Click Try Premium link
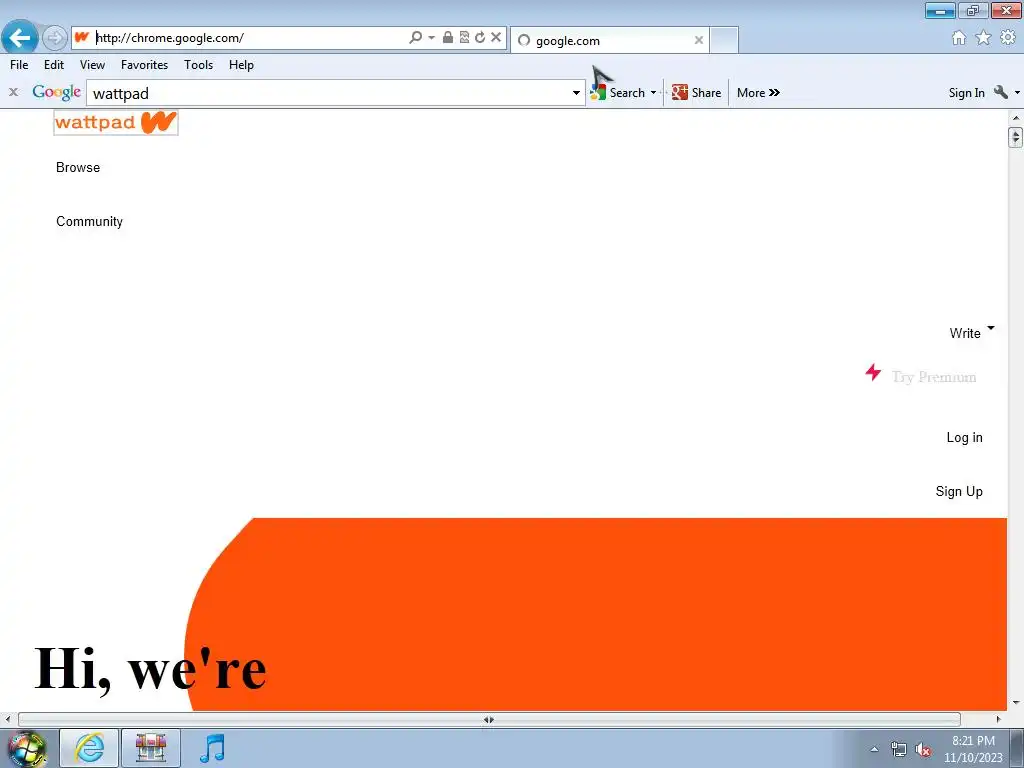Viewport: 1024px width, 768px height. click(934, 377)
